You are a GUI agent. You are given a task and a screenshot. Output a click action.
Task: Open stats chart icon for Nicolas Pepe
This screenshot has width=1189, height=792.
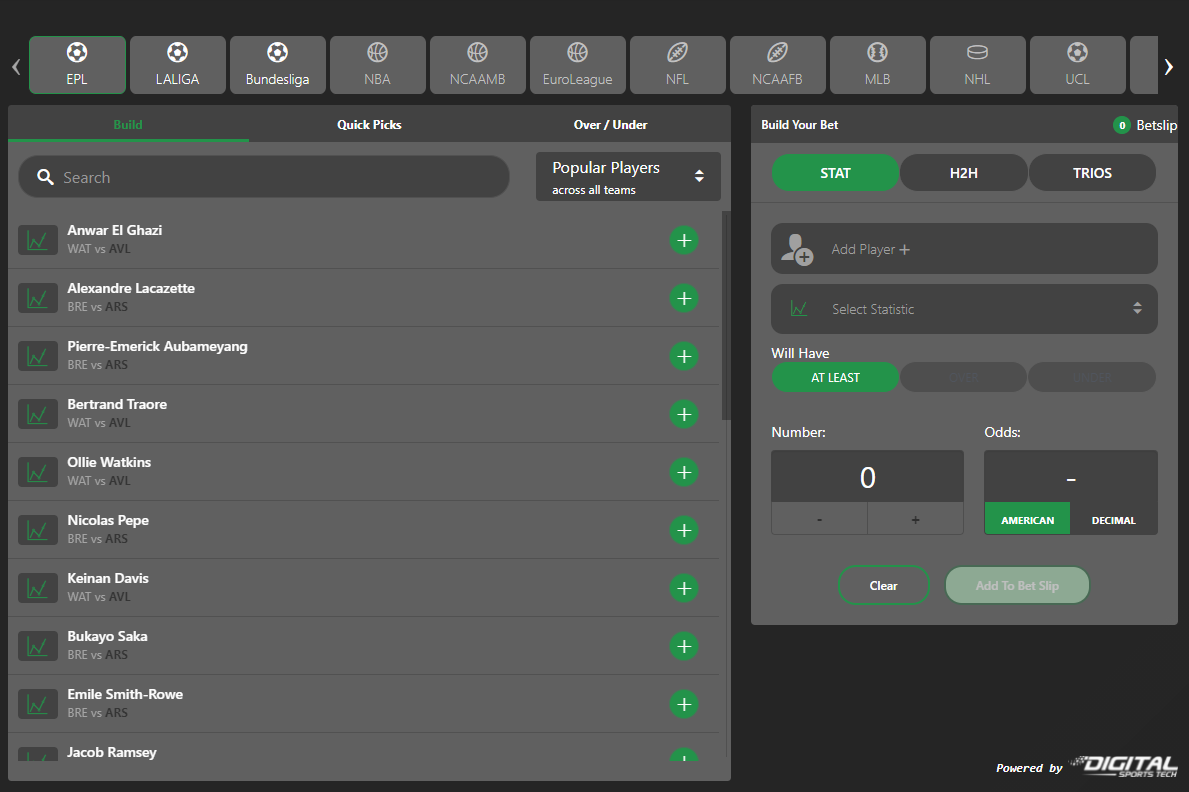[x=38, y=530]
